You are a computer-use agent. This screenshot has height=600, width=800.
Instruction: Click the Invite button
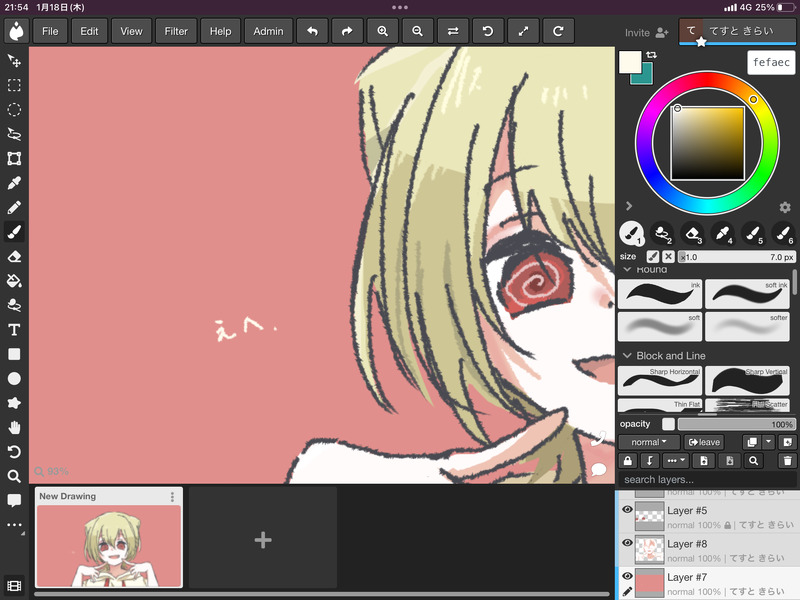point(646,33)
